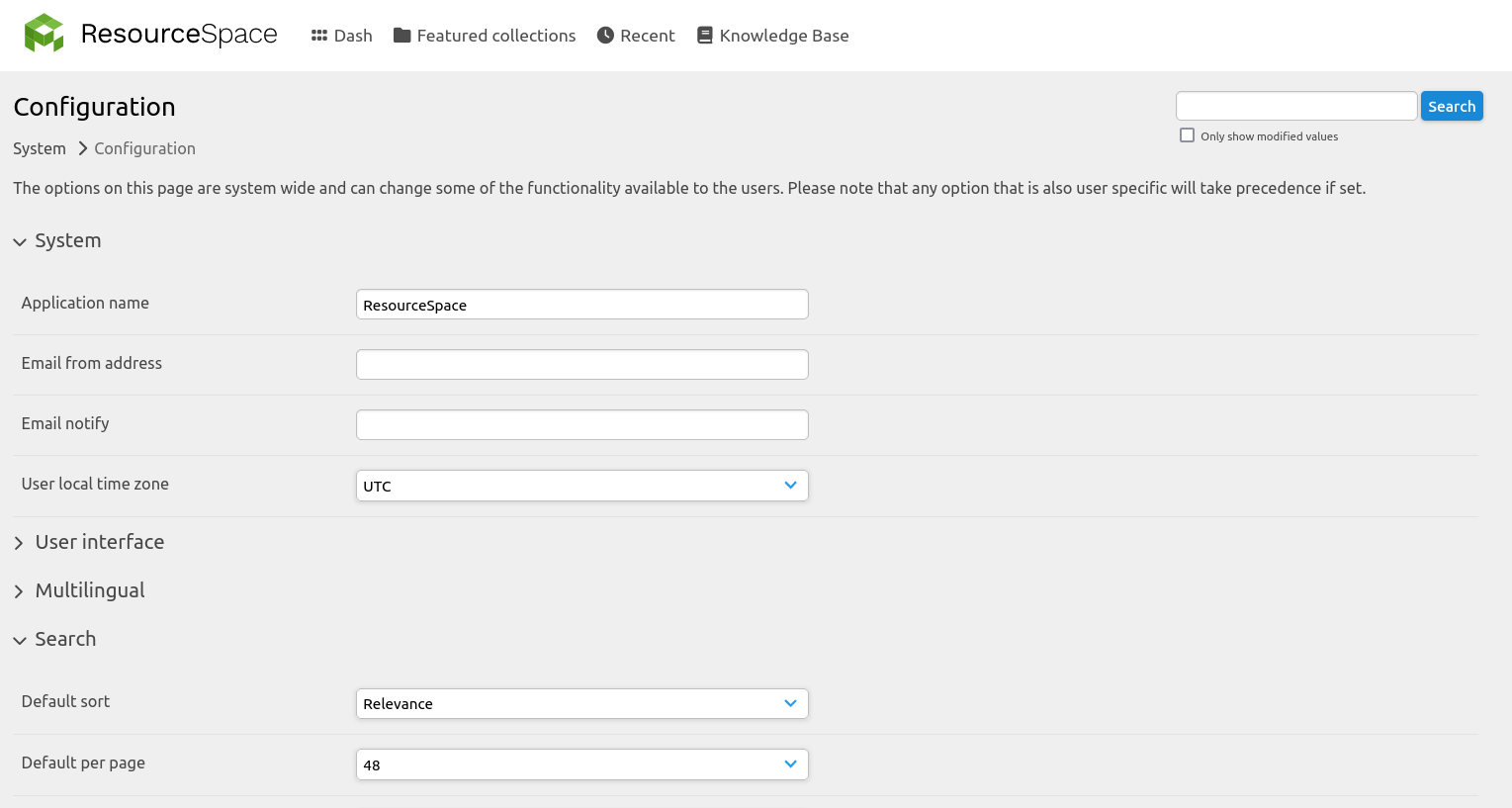Click the Email from address label
The image size is (1512, 808).
point(92,363)
